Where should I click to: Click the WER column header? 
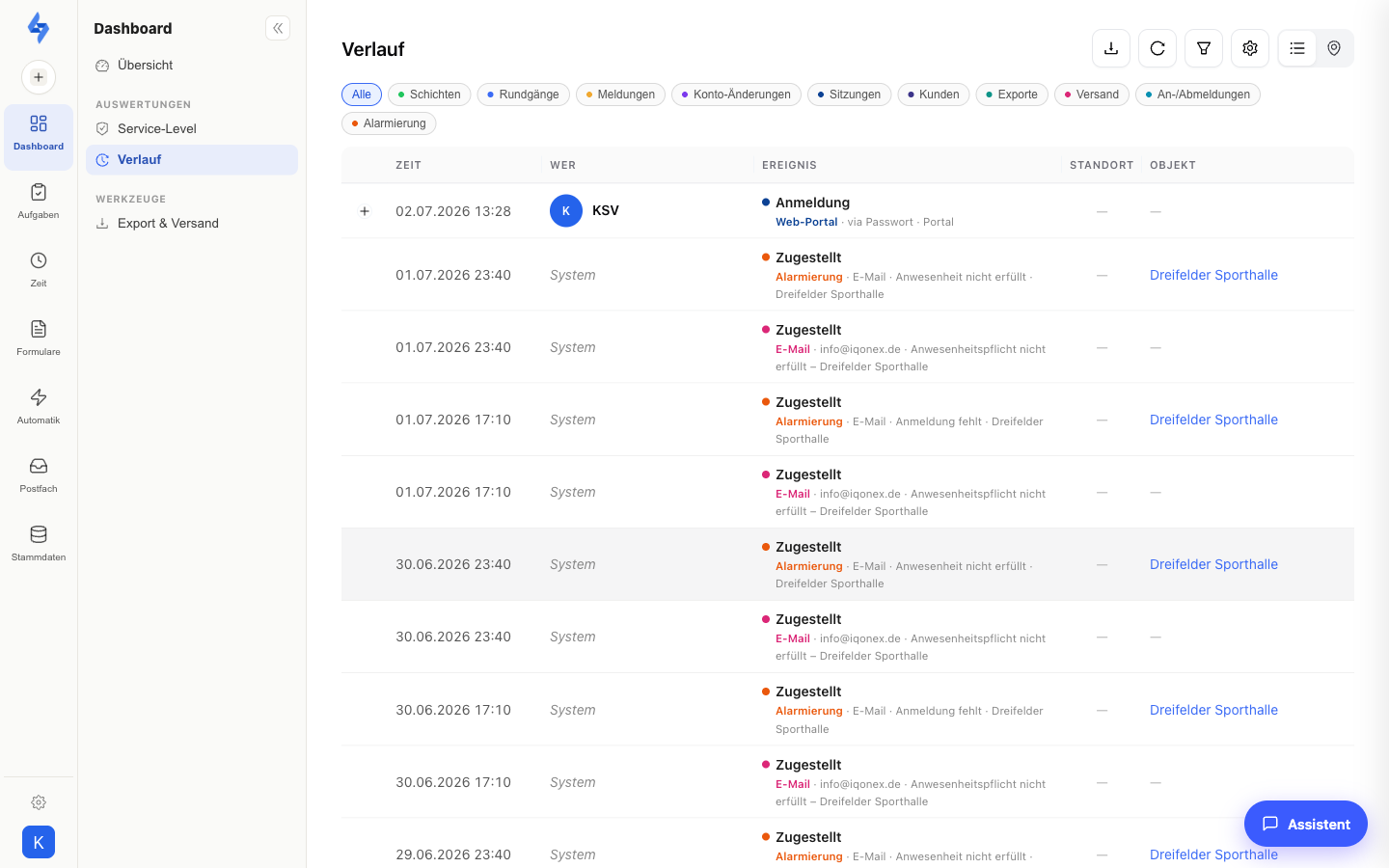[563, 165]
